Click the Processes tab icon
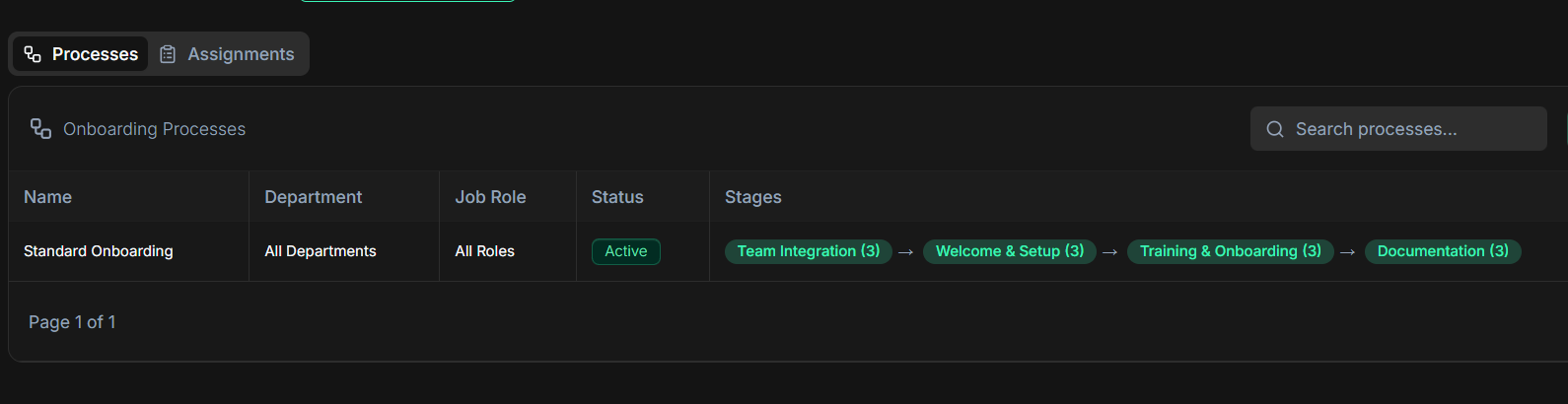 coord(33,54)
